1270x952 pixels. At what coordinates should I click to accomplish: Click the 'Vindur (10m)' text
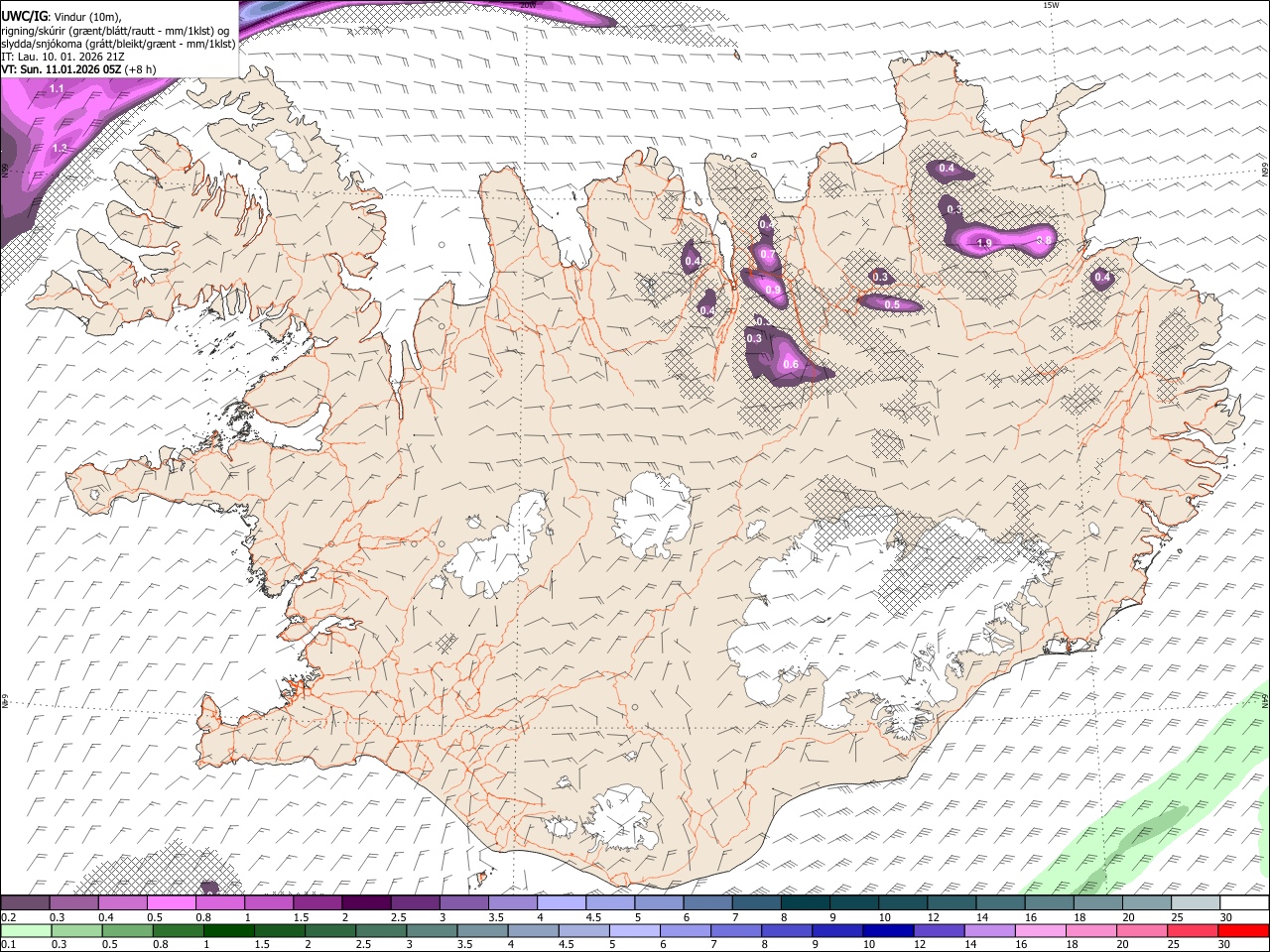[87, 18]
